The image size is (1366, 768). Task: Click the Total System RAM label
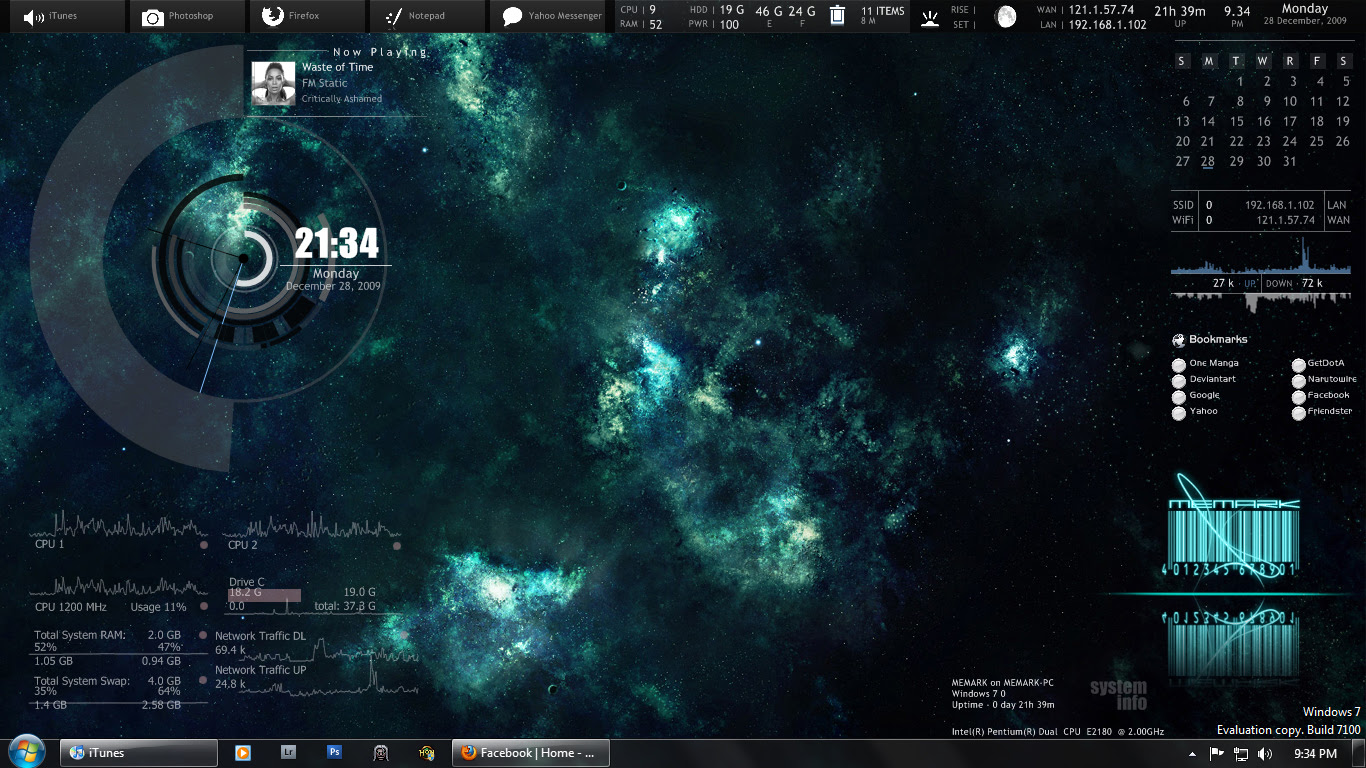coord(80,635)
